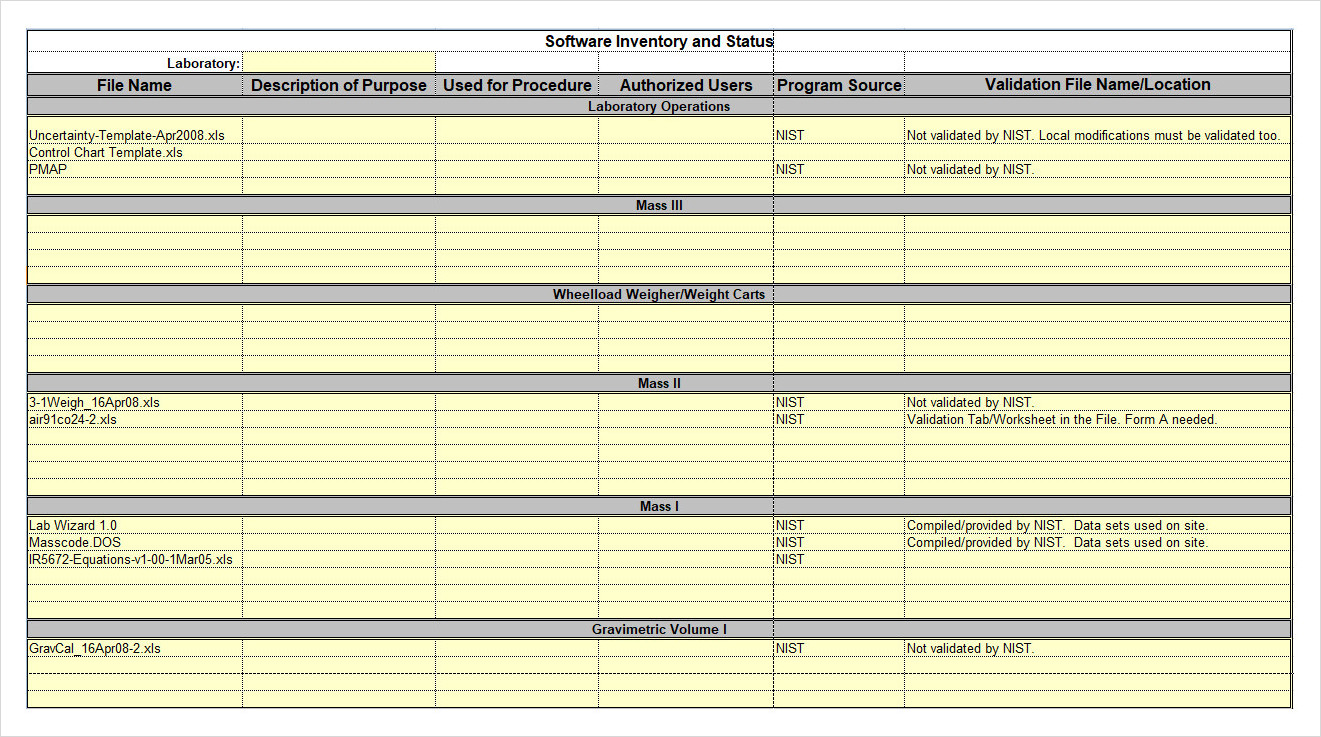
Task: Select the "File Name" column header
Action: [134, 85]
